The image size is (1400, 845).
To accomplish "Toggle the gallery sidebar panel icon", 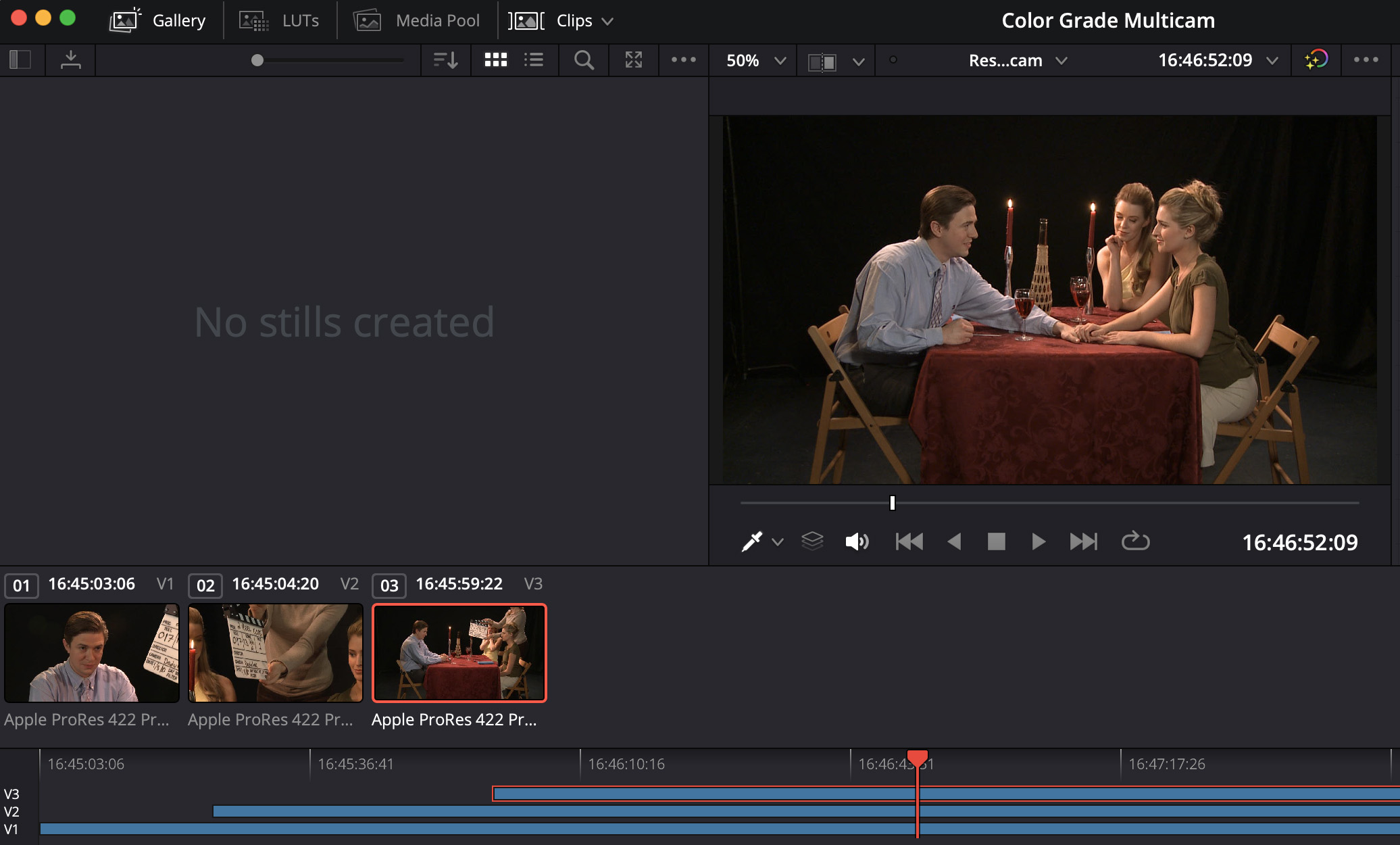I will (20, 60).
